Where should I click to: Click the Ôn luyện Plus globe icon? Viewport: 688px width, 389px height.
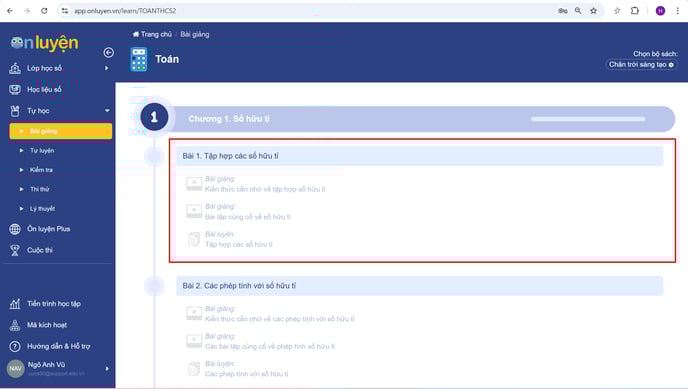(x=15, y=229)
